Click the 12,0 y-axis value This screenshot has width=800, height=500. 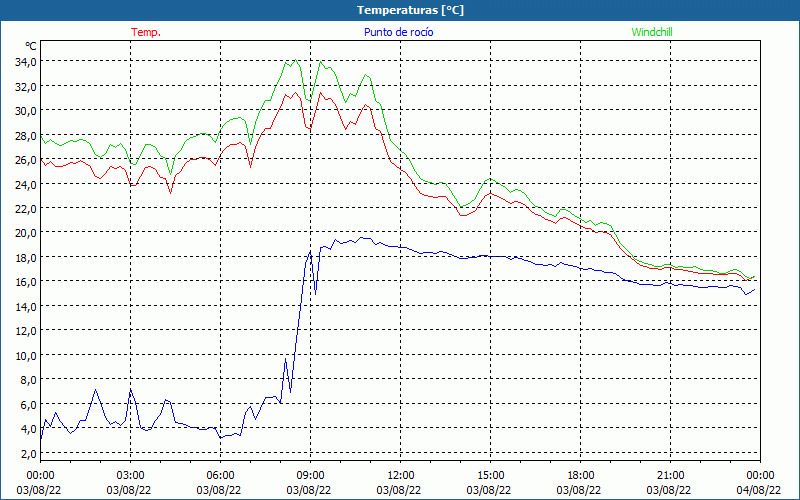click(26, 331)
